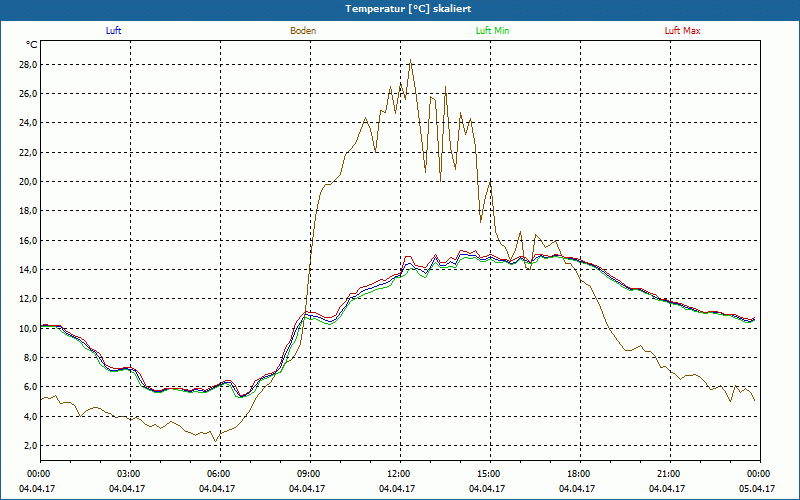Screen dimensions: 800x500
Task: Click the 28,0 y-axis value
Action: click(x=28, y=65)
